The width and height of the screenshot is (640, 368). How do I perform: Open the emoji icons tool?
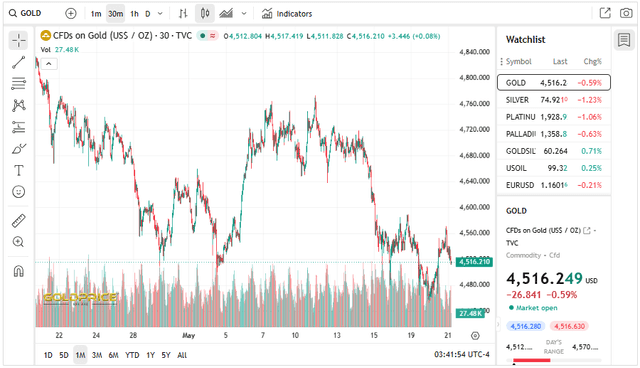(x=18, y=192)
